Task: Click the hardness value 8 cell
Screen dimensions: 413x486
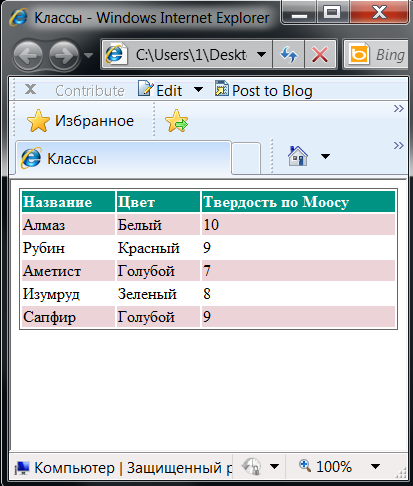Action: (298, 294)
